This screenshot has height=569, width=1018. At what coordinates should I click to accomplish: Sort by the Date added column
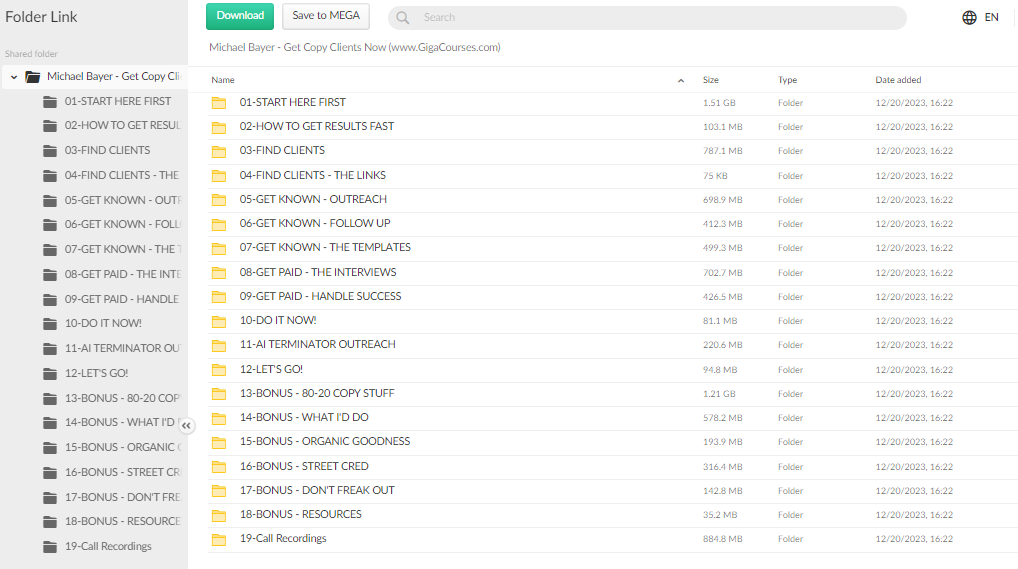coord(898,80)
